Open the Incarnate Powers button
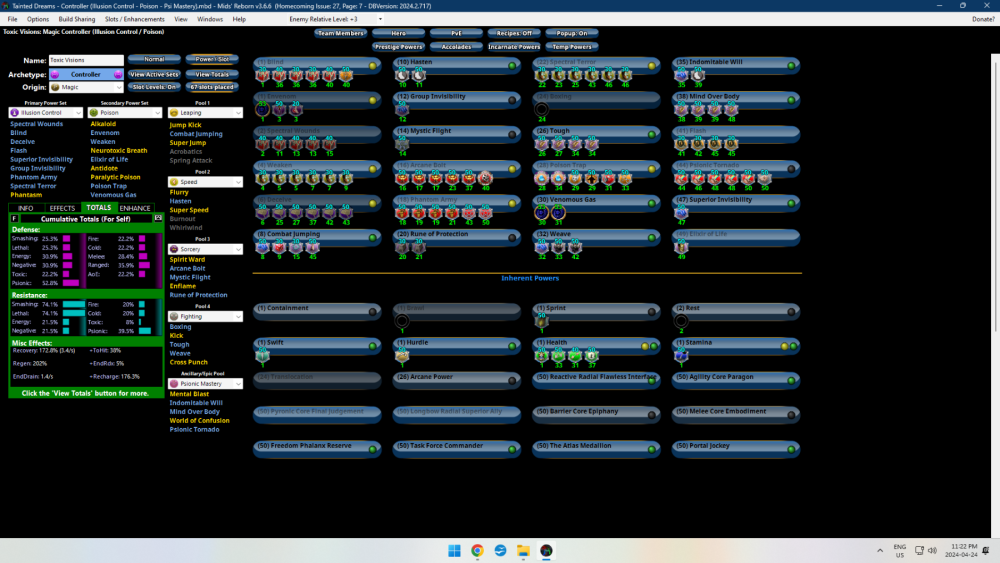 514,47
